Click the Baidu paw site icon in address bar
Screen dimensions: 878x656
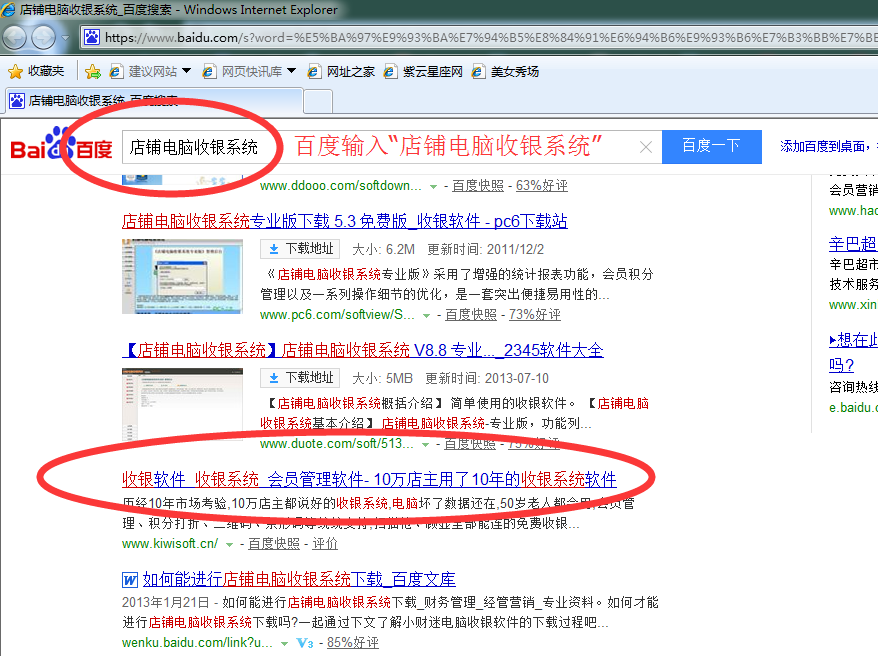pyautogui.click(x=91, y=38)
